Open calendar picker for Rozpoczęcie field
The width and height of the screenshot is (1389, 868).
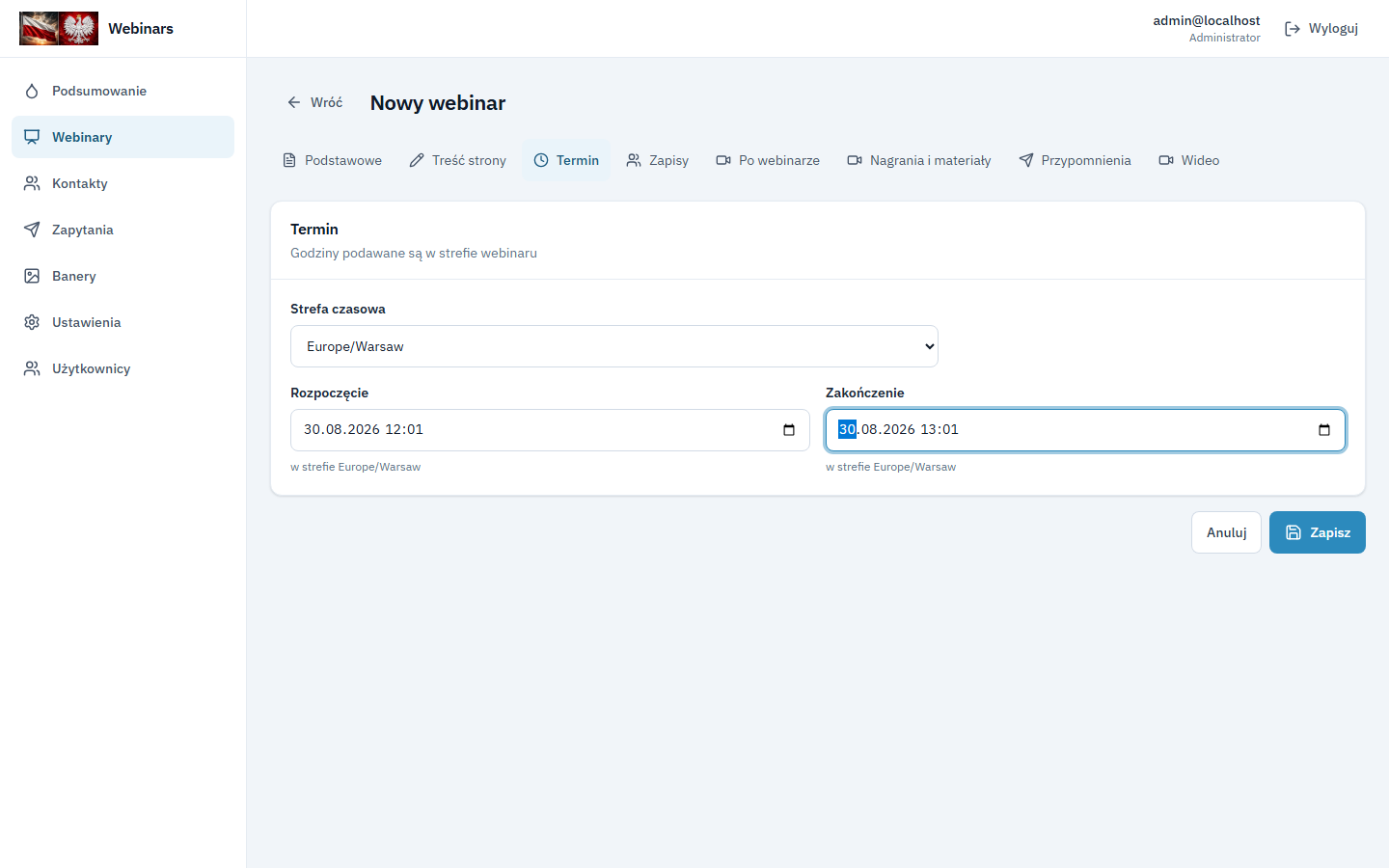(x=789, y=430)
